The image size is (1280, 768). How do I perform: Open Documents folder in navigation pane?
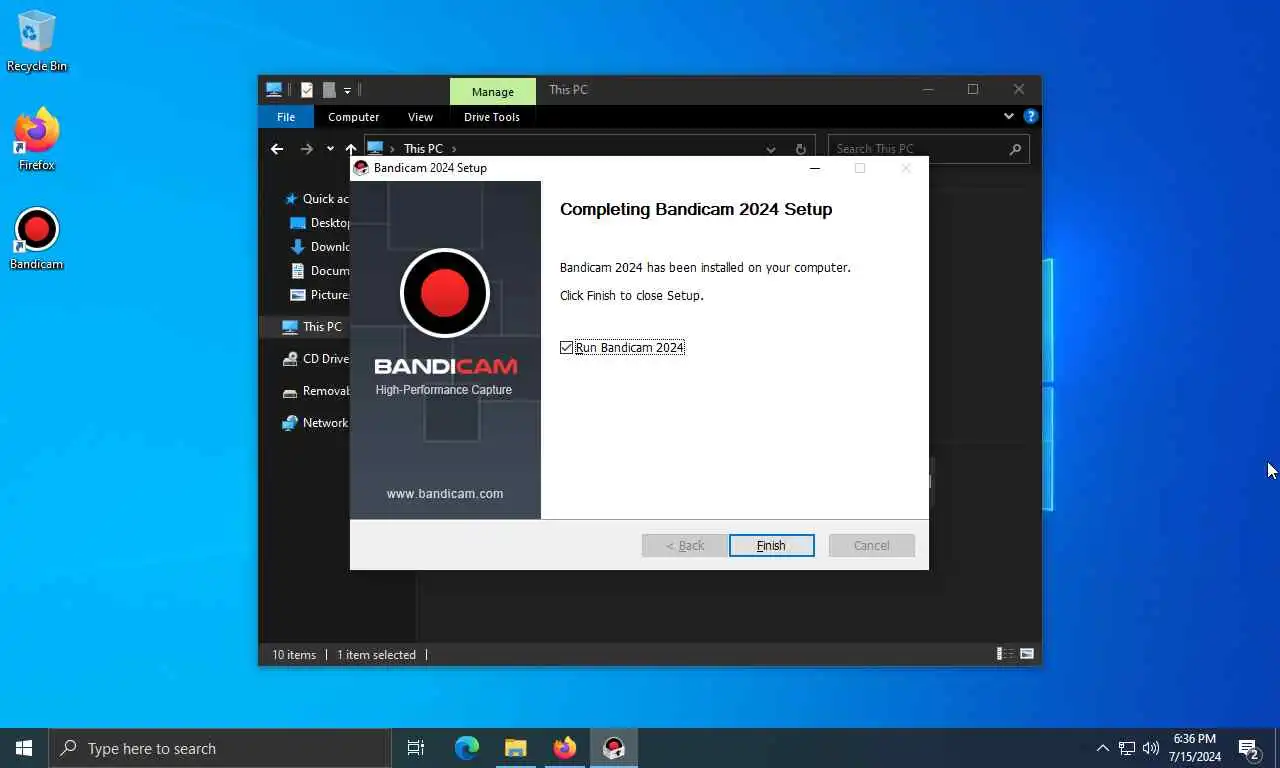(319, 271)
